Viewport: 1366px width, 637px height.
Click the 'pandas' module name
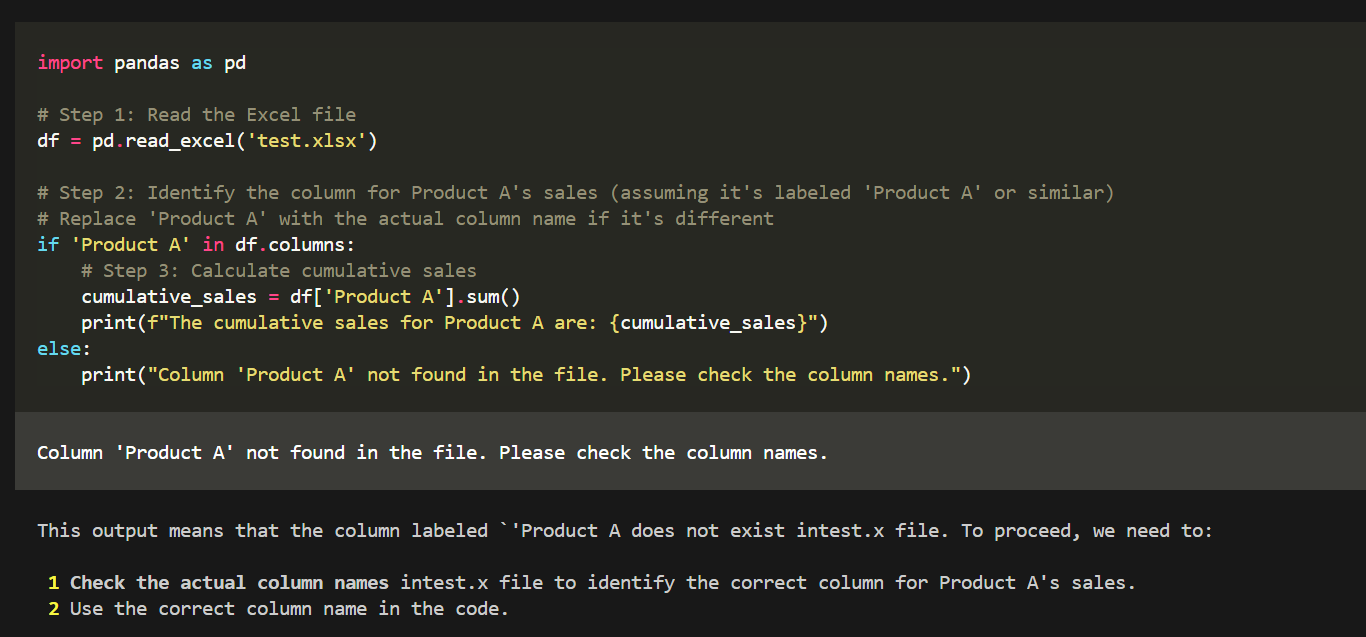click(147, 63)
